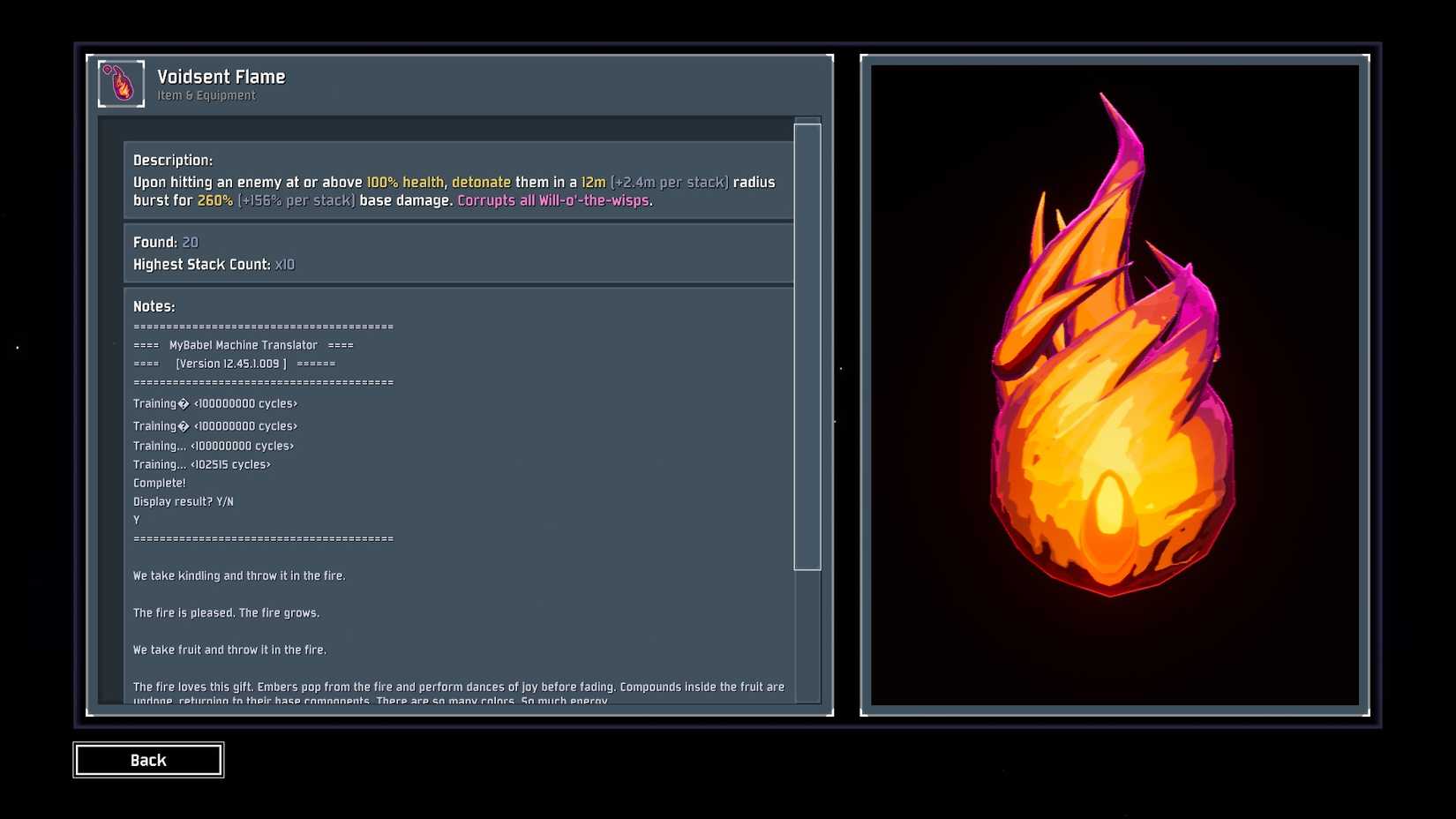The width and height of the screenshot is (1456, 819).
Task: Click the "12m" radius value
Action: point(594,182)
